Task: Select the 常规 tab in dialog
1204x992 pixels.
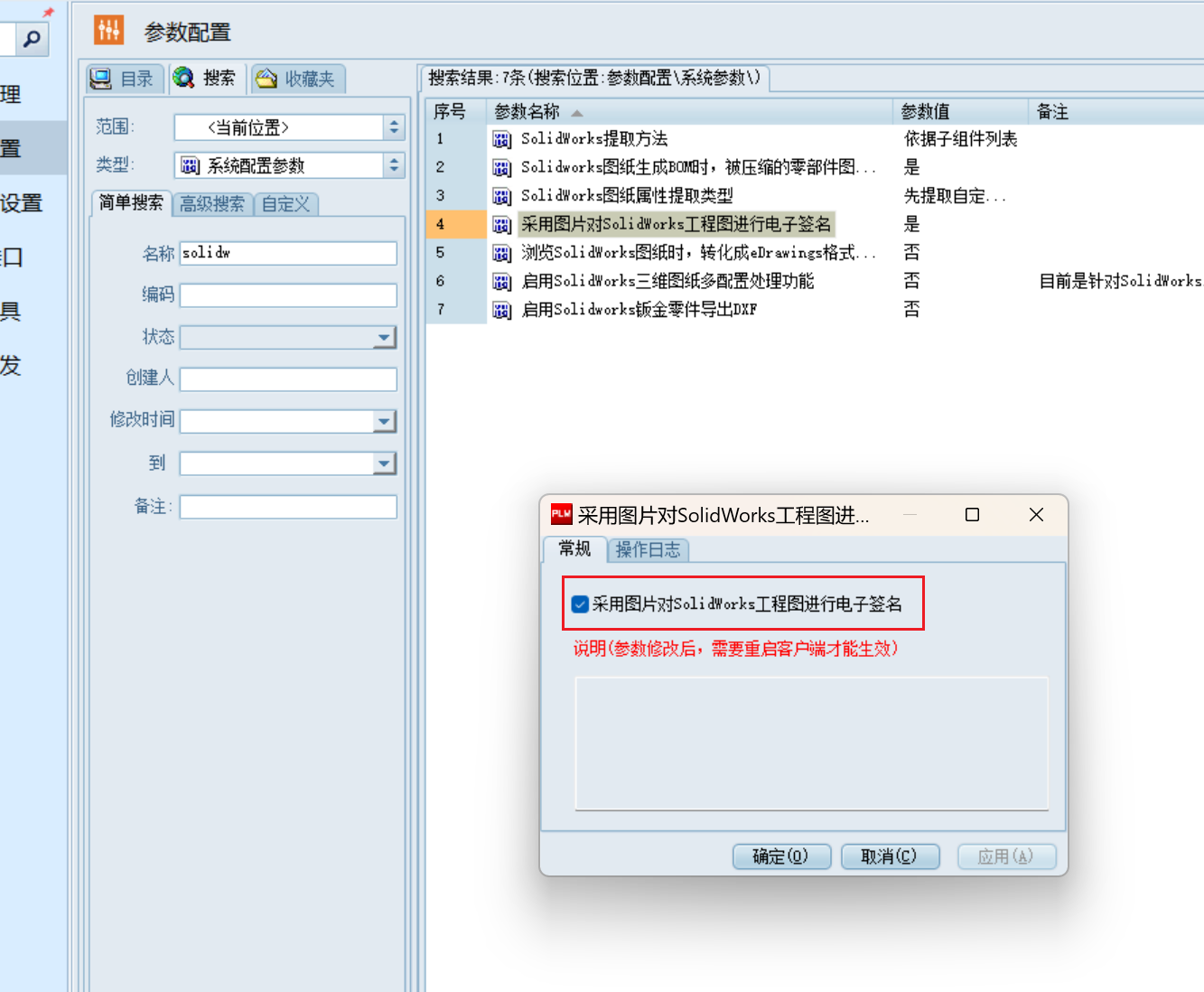Action: 574,548
